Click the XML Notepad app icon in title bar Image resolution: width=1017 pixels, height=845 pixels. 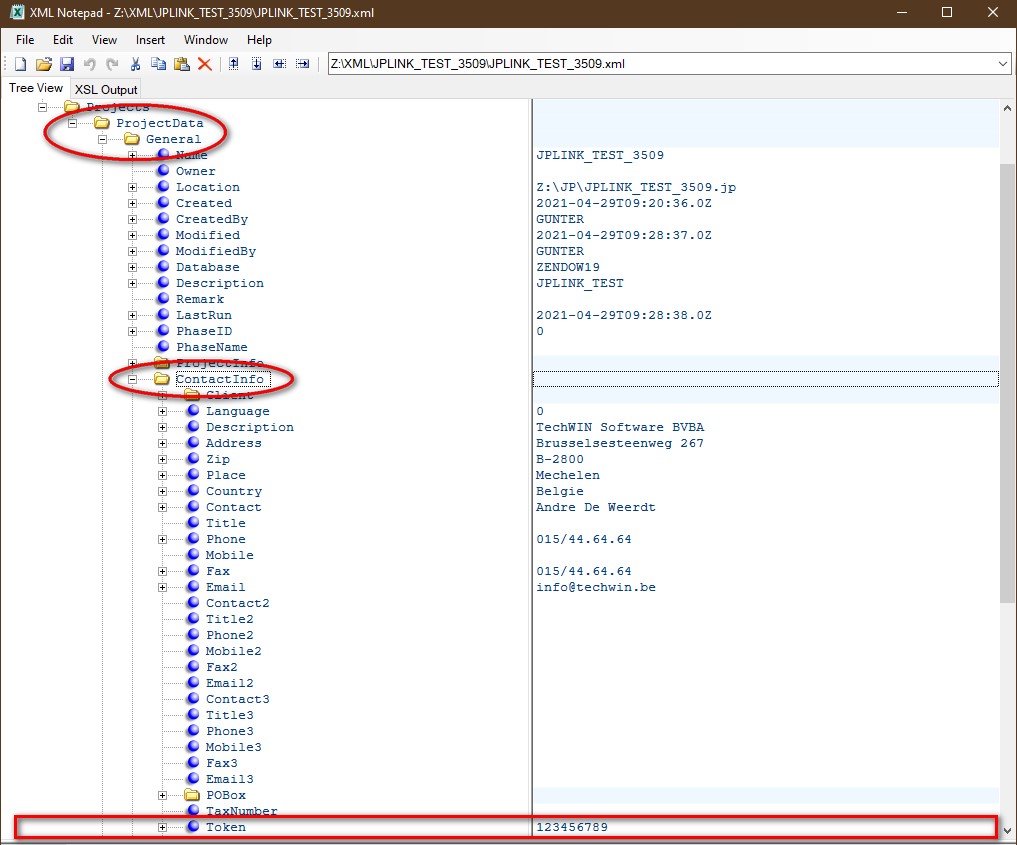click(x=18, y=12)
